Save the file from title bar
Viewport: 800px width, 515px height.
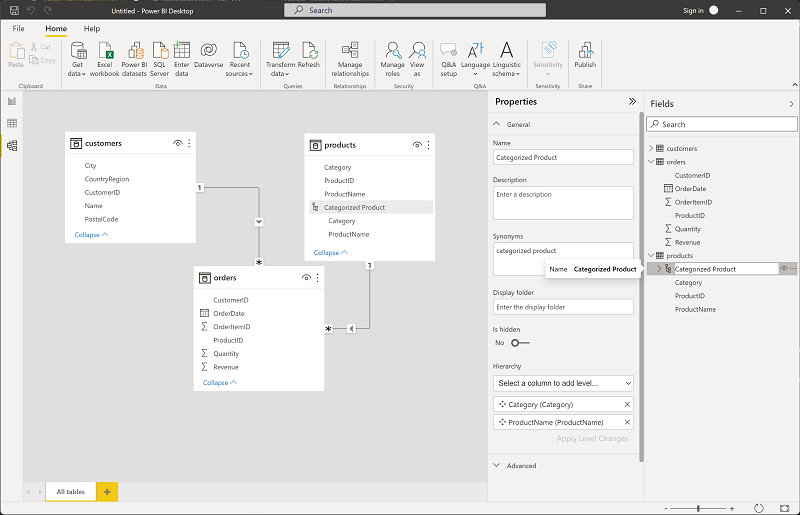tap(14, 10)
